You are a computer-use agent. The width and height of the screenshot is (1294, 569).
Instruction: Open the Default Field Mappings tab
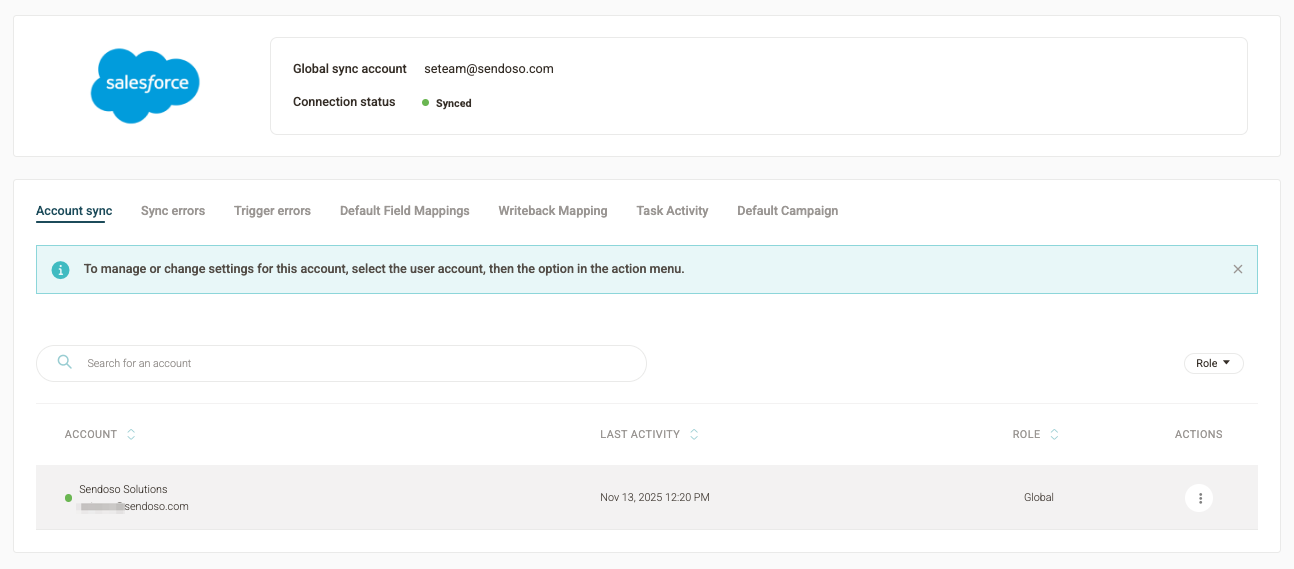coord(405,211)
